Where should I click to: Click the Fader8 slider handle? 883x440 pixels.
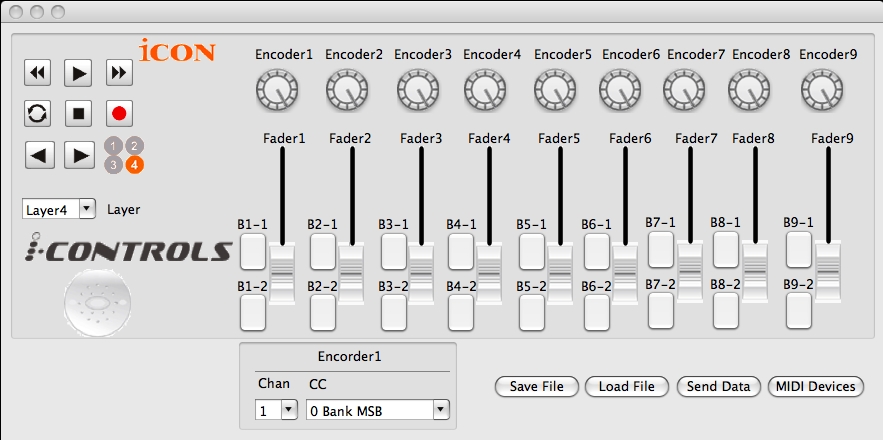point(755,272)
